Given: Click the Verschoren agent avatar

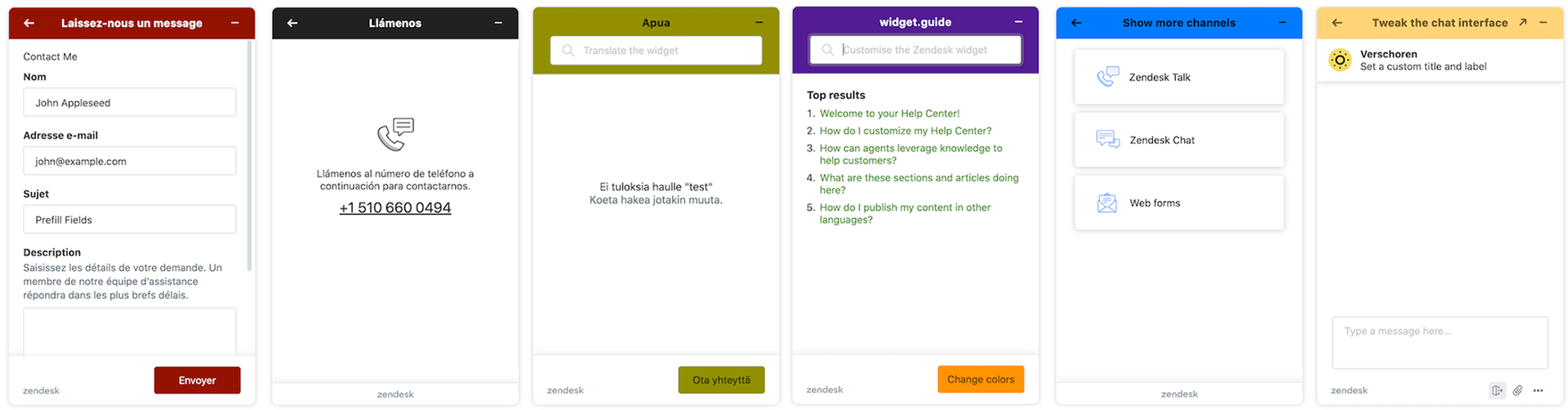Looking at the screenshot, I should click(1340, 60).
